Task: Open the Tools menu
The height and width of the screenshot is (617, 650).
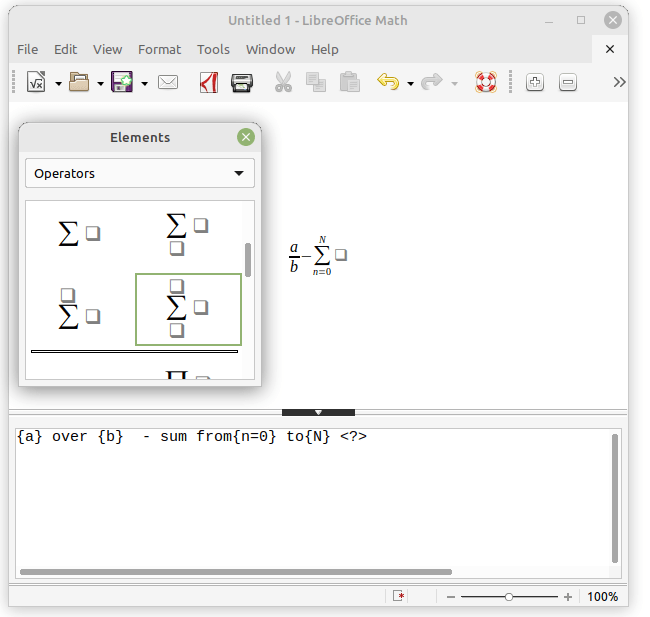Action: point(213,49)
